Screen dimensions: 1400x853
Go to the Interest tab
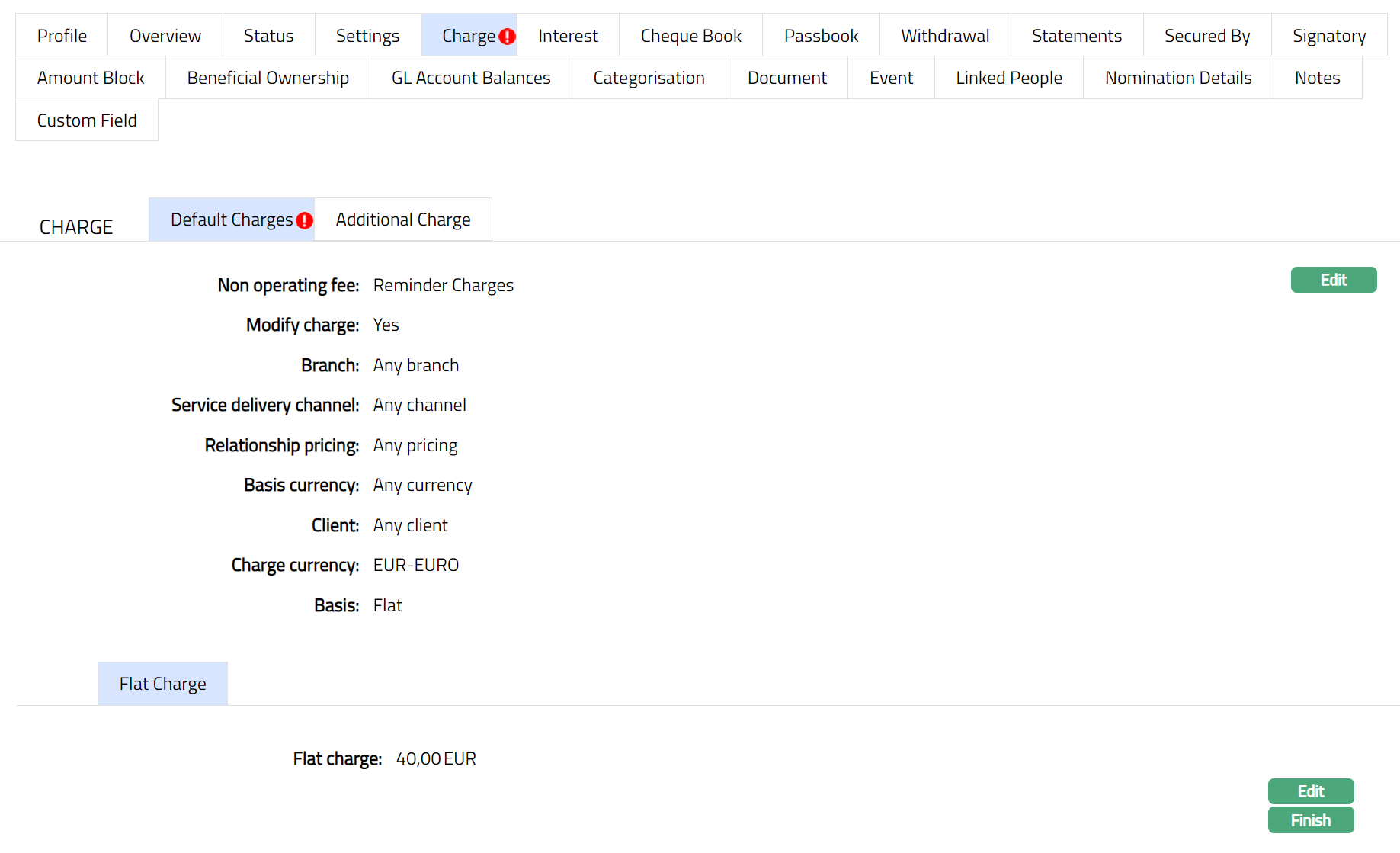coord(568,36)
